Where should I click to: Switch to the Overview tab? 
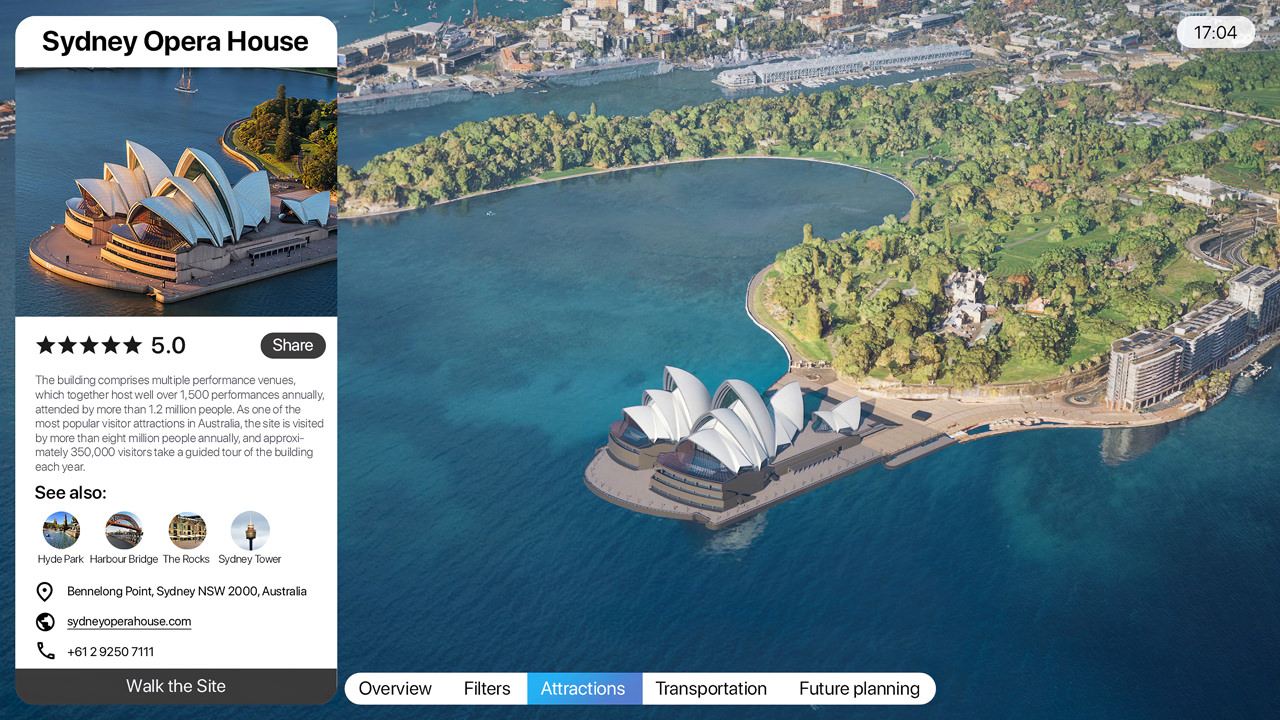pyautogui.click(x=395, y=688)
